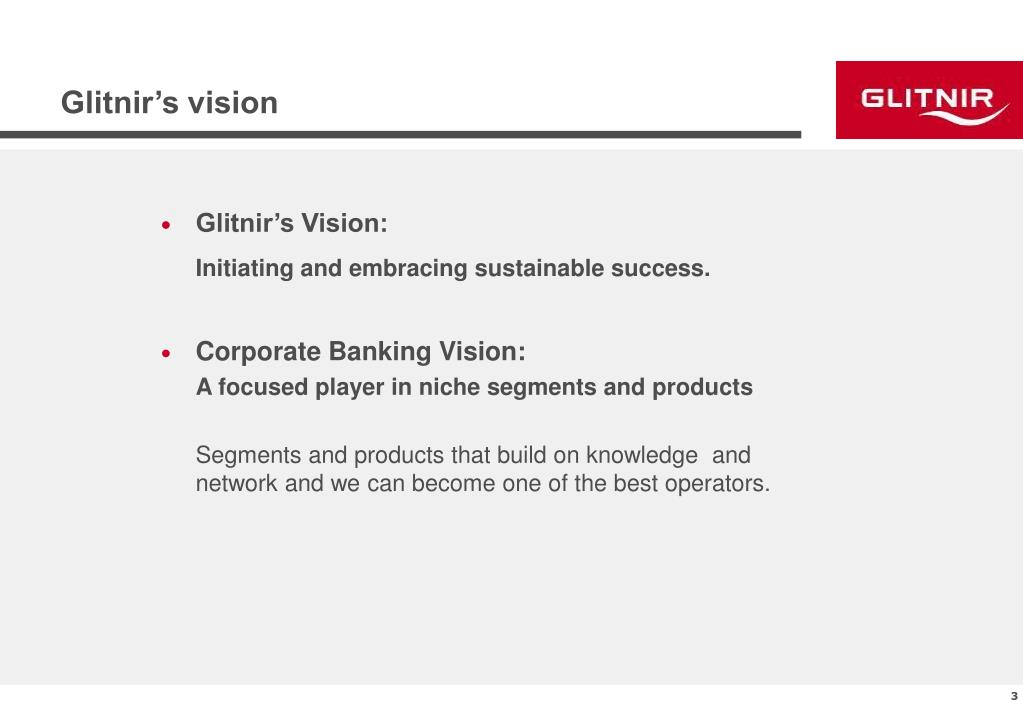Click the word "knowledge" in the paragraph
1023x708 pixels.
[641, 455]
